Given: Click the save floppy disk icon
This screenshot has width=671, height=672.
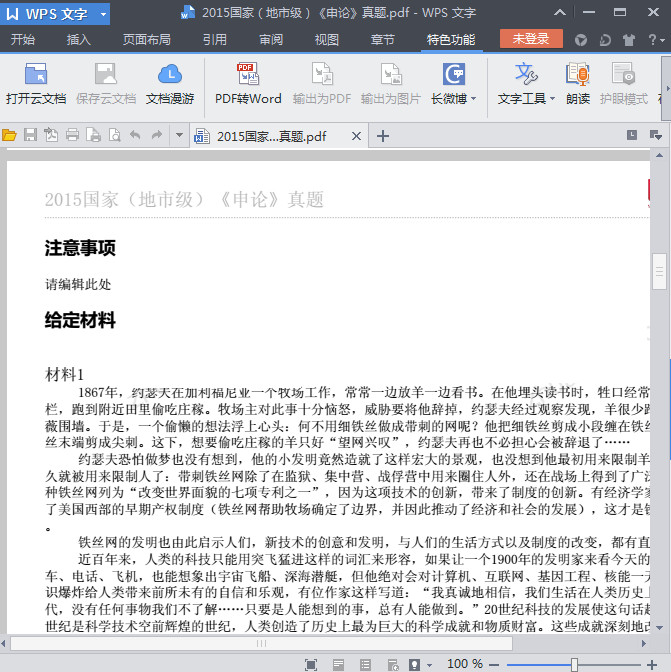Looking at the screenshot, I should (30, 136).
